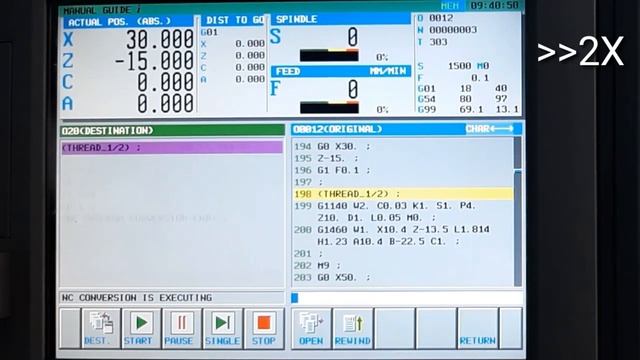Click the ACTUAL POS. (ABS.) header

pyautogui.click(x=128, y=22)
